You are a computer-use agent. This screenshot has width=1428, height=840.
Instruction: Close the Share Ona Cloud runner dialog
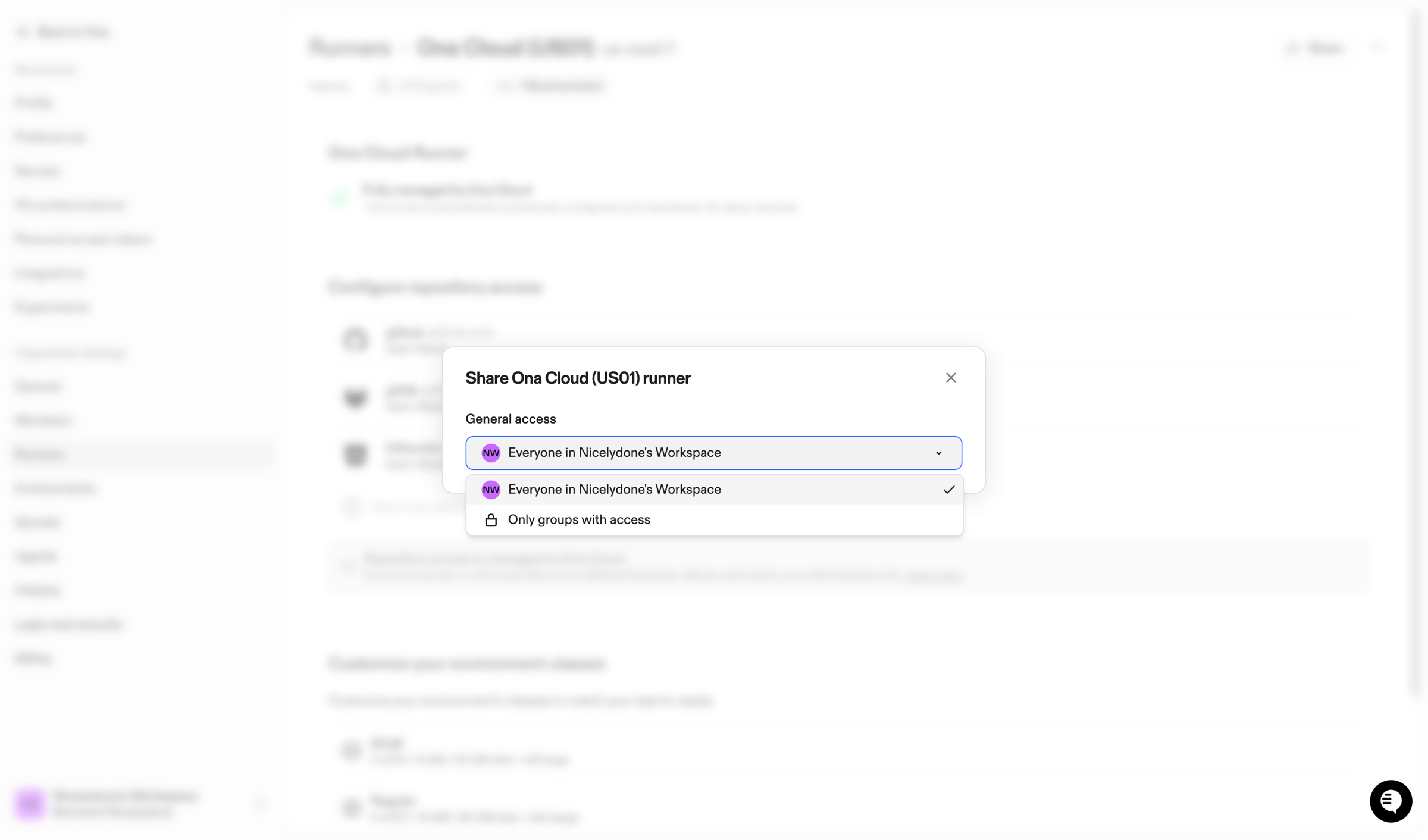pos(950,378)
